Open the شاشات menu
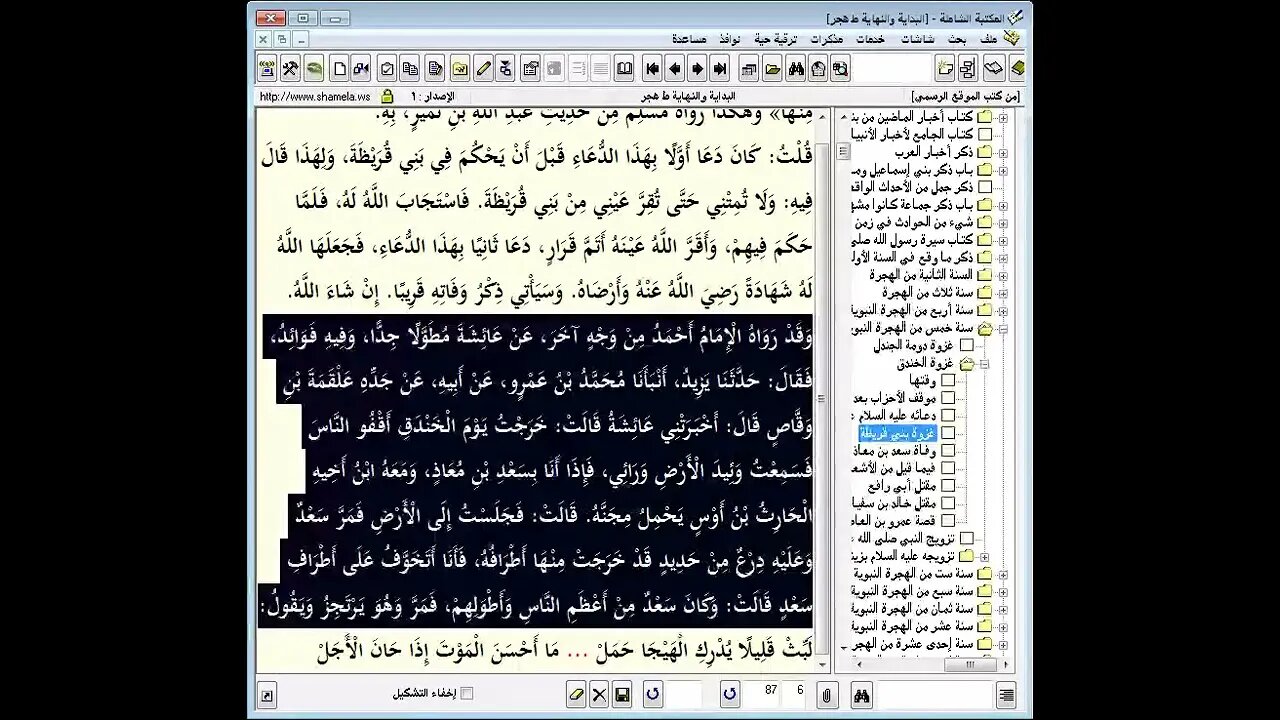 pyautogui.click(x=918, y=39)
